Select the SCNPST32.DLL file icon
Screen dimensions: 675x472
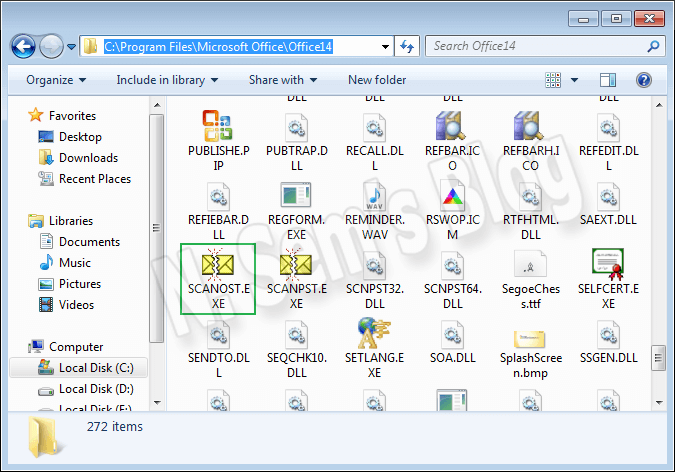click(374, 266)
